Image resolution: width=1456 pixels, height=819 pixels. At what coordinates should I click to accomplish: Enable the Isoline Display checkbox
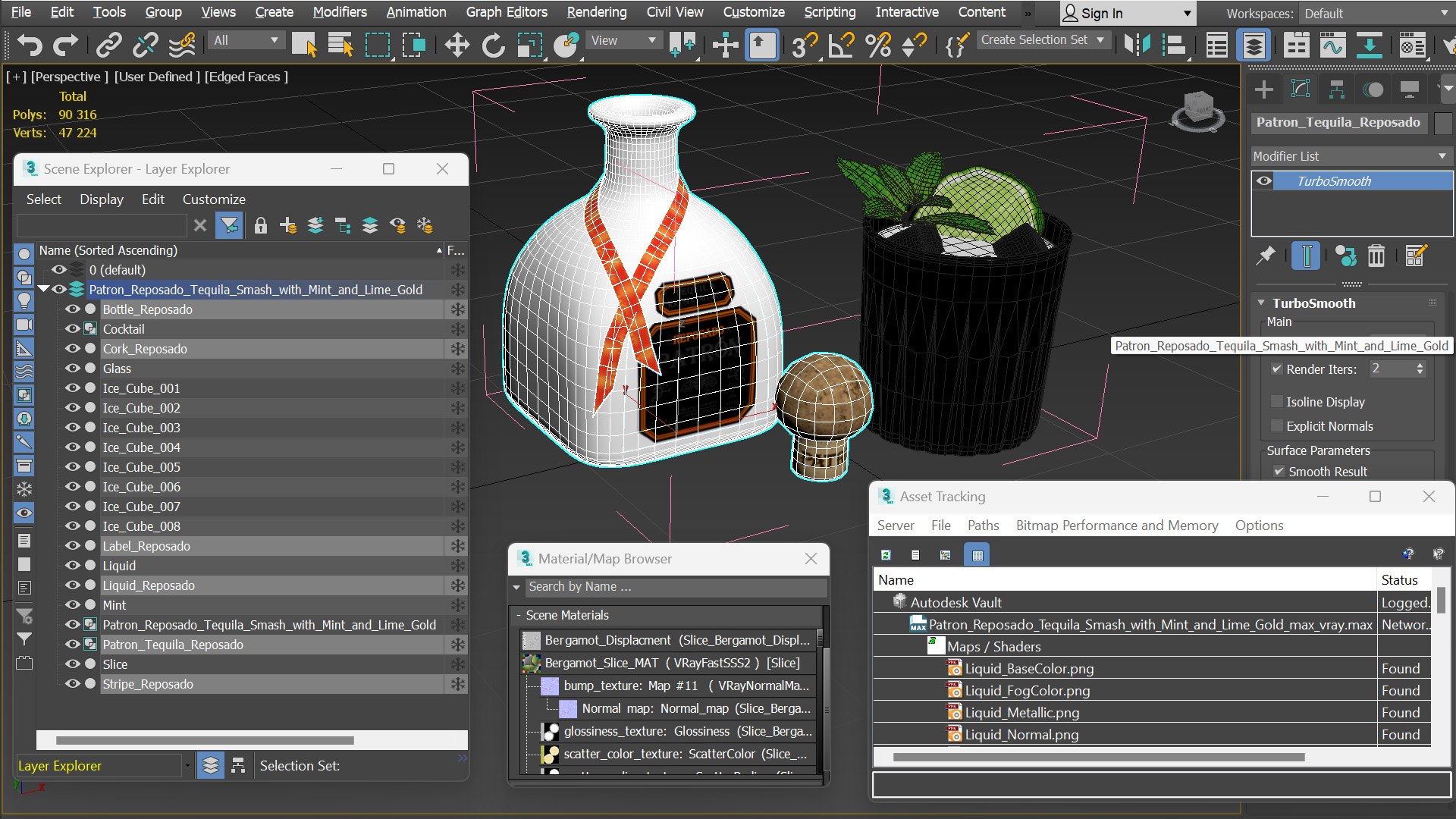pyautogui.click(x=1277, y=401)
